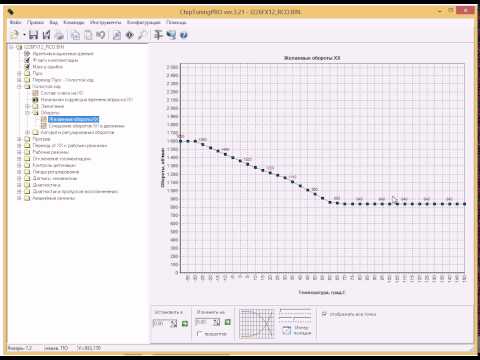
Task: Toggle the 'Маска ошибок' checkbox item in the tree
Action: (27, 67)
